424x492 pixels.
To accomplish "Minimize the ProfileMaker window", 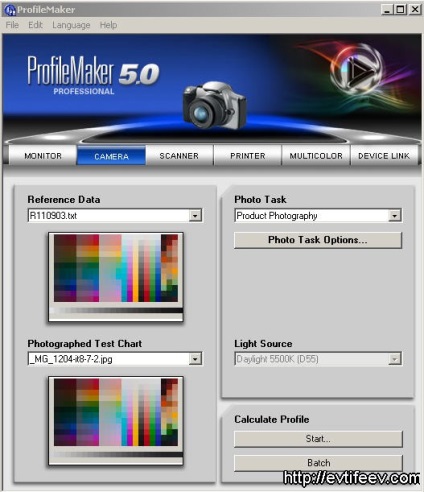I will (387, 10).
